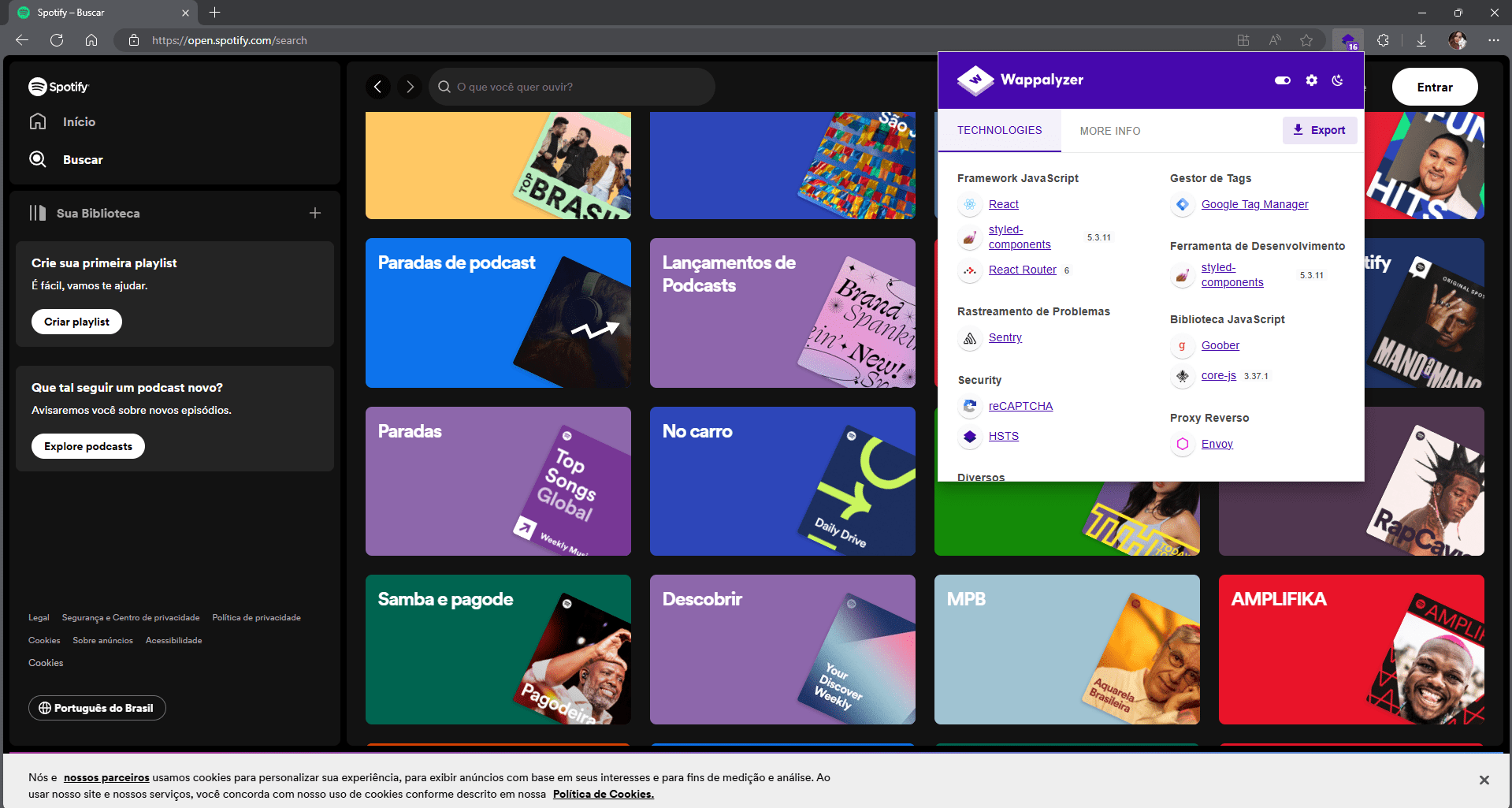The height and width of the screenshot is (808, 1512).
Task: Click the Goober library icon
Action: (1183, 345)
